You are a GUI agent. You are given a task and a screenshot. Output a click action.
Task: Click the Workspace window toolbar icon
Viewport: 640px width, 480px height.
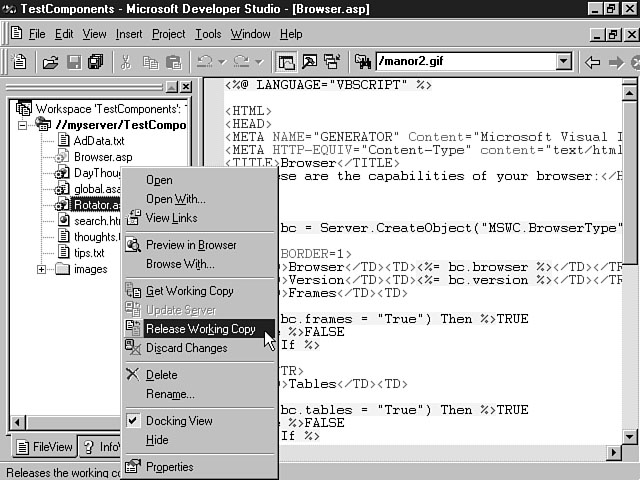[287, 62]
